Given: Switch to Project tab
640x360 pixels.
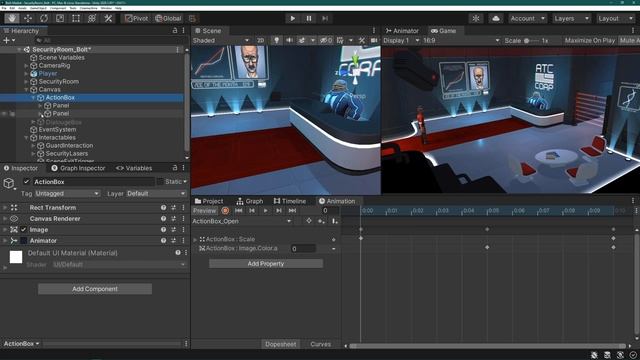Looking at the screenshot, I should [x=209, y=201].
